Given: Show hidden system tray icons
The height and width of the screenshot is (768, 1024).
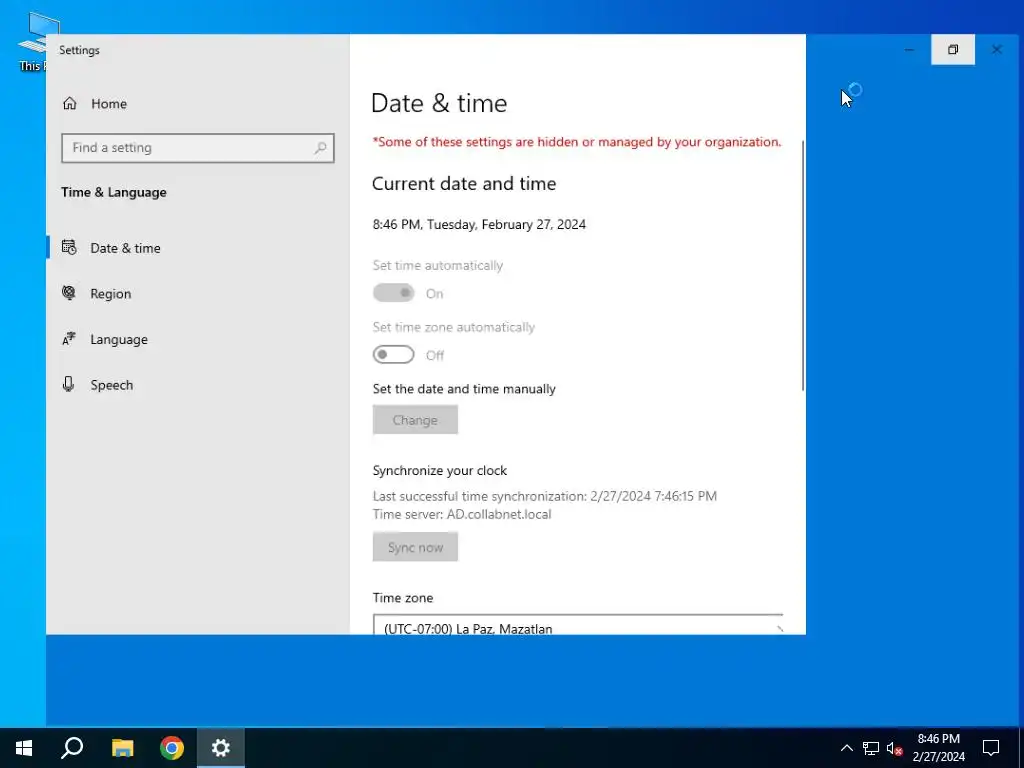Looking at the screenshot, I should click(846, 748).
